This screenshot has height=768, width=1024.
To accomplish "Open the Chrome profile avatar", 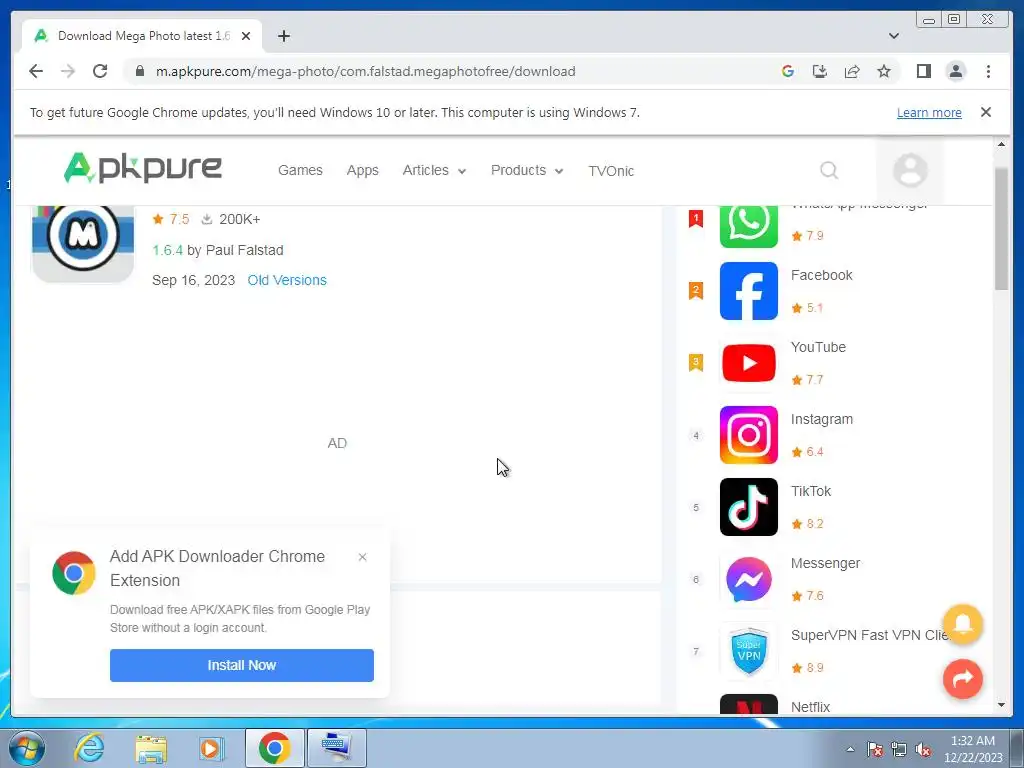I will [x=955, y=71].
